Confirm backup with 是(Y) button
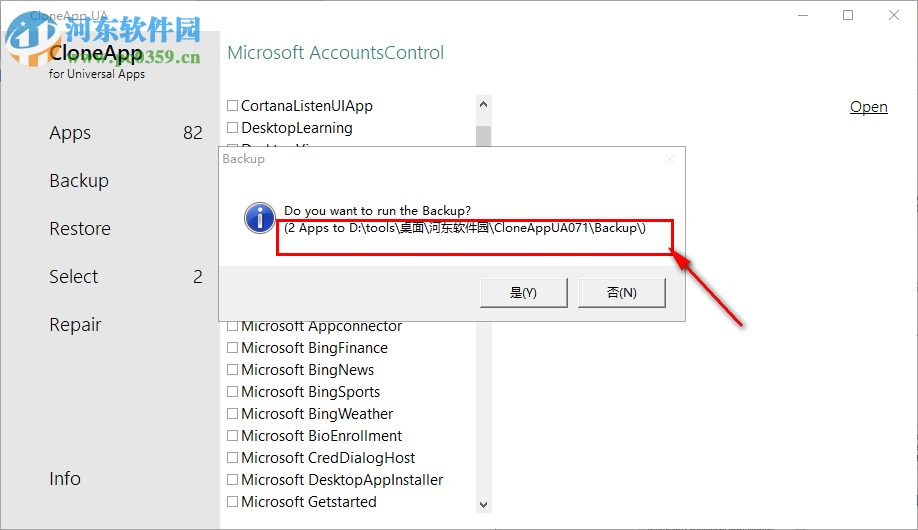This screenshot has width=918, height=530. coord(523,292)
